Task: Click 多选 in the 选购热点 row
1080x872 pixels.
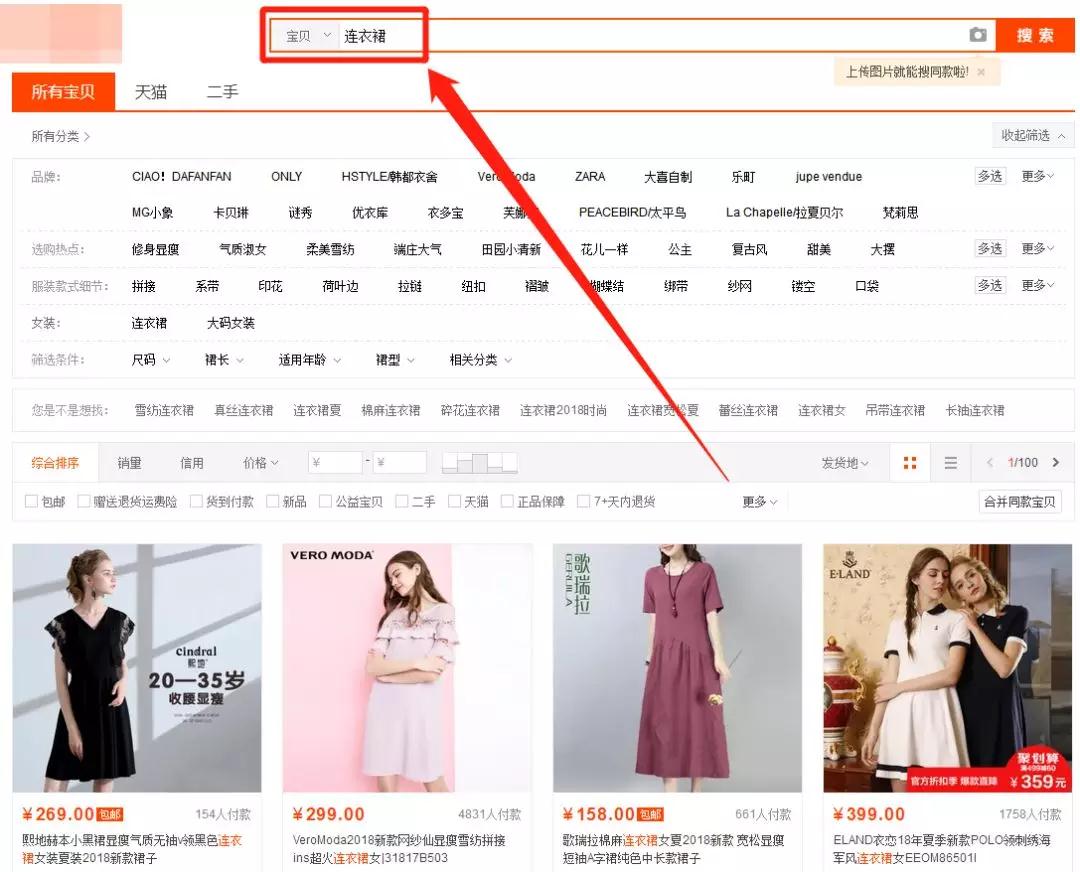Action: point(990,249)
